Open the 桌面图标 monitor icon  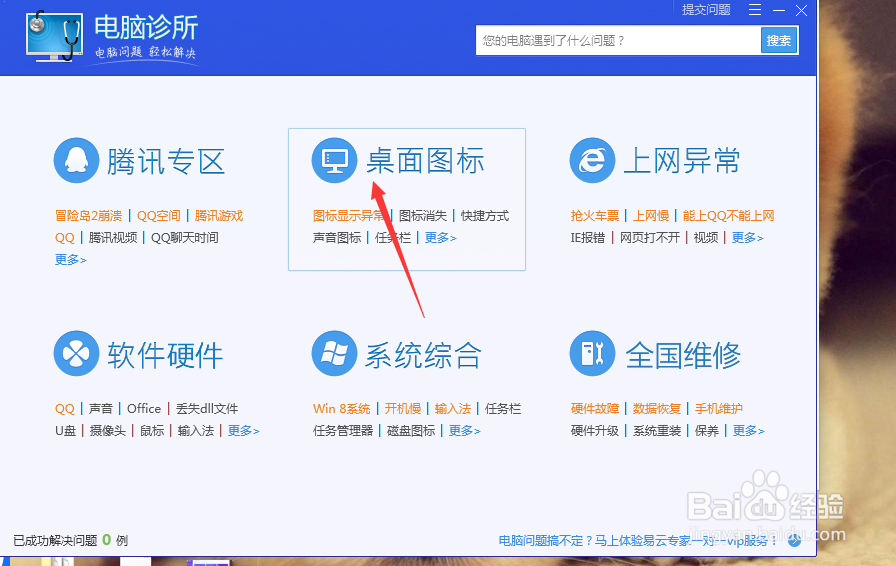click(334, 160)
